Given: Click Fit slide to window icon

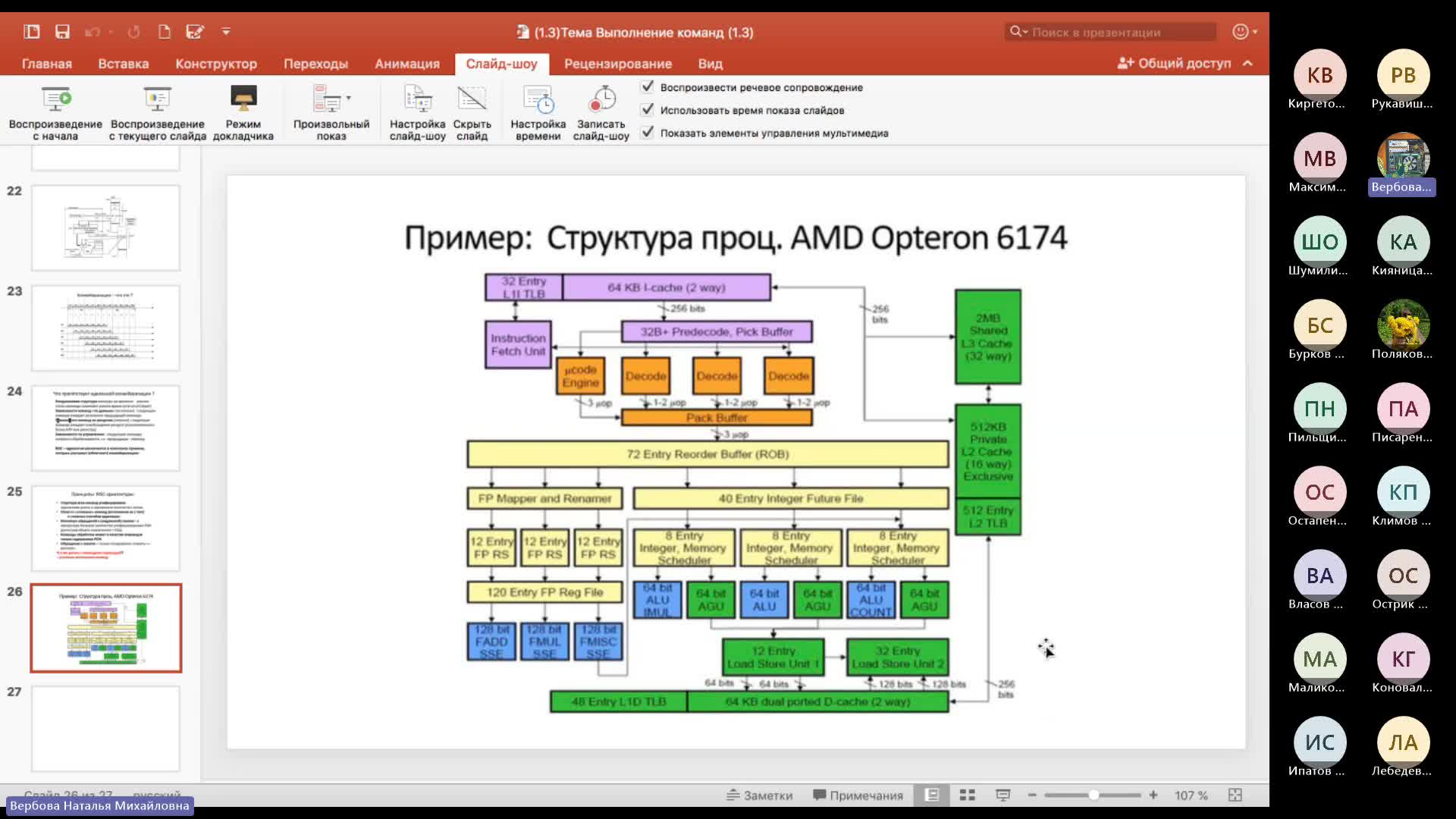Looking at the screenshot, I should pos(1235,795).
